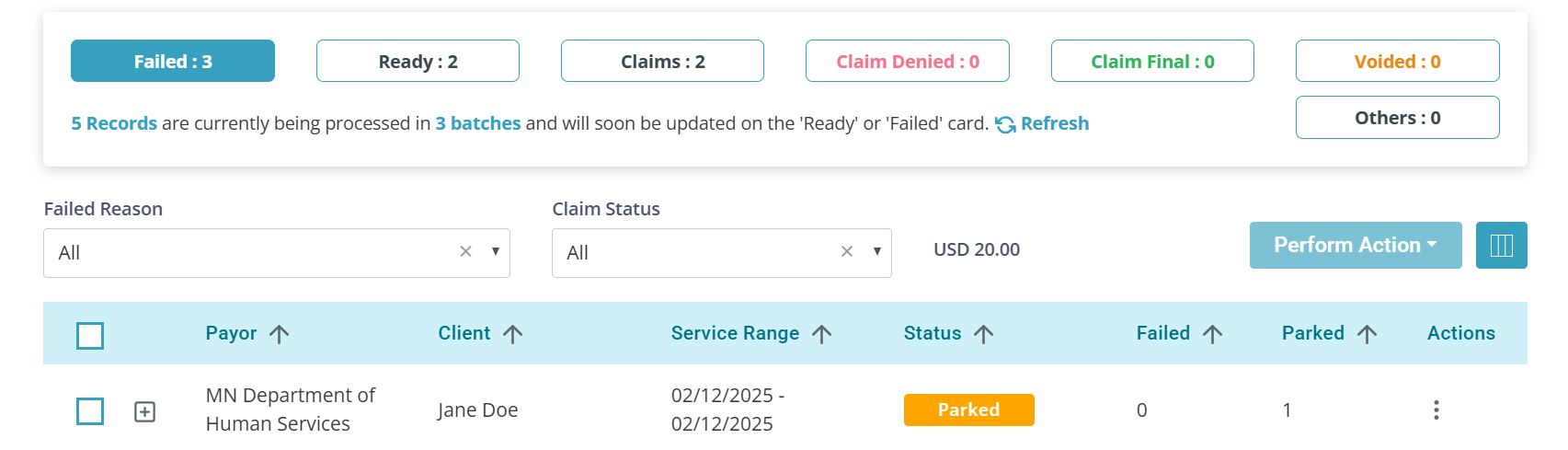Expand the MN Department of Human Services row
The height and width of the screenshot is (450, 1568).
pos(145,411)
